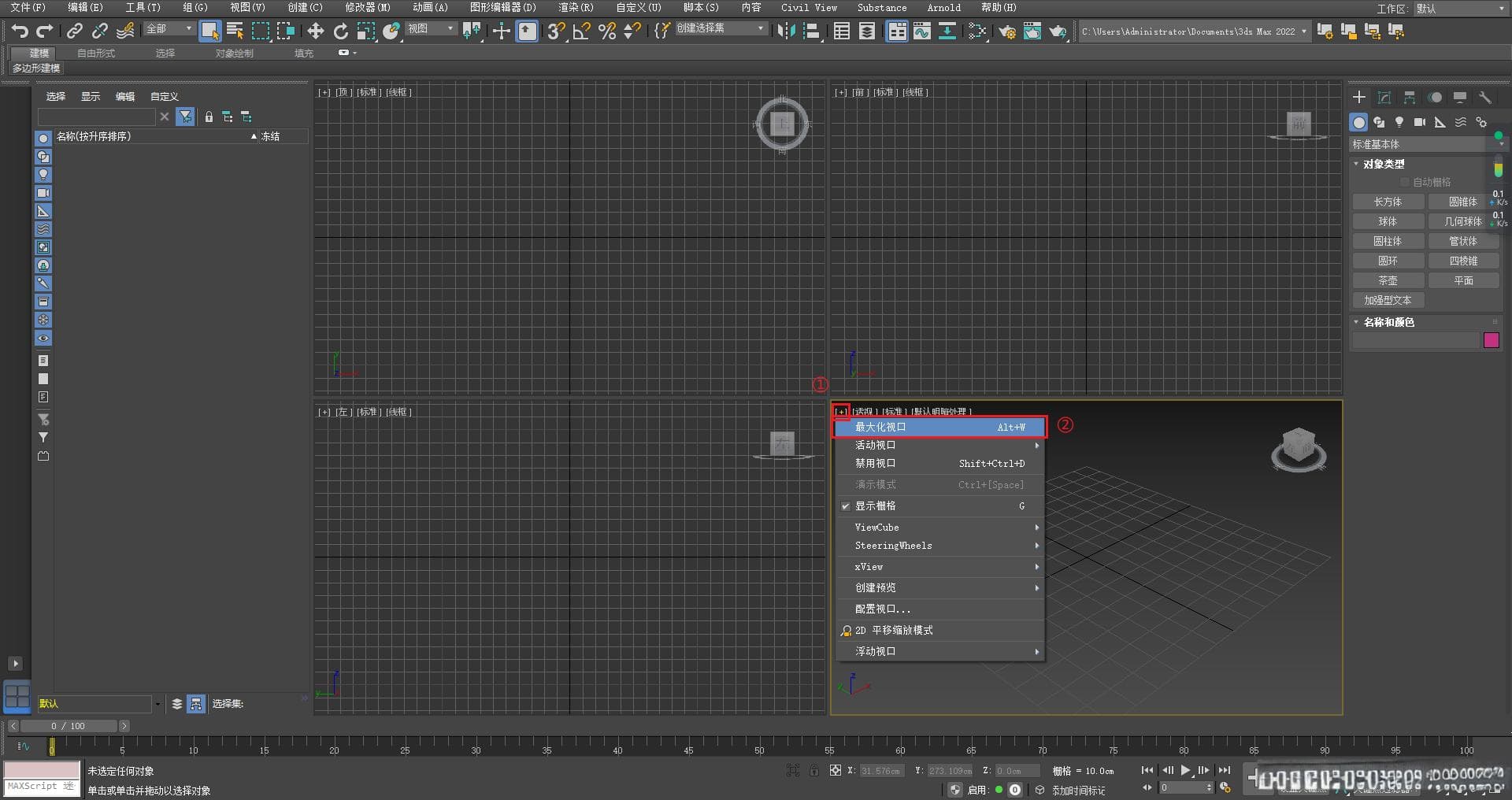
Task: Click the Bind to Space Warp icon
Action: pyautogui.click(x=125, y=31)
